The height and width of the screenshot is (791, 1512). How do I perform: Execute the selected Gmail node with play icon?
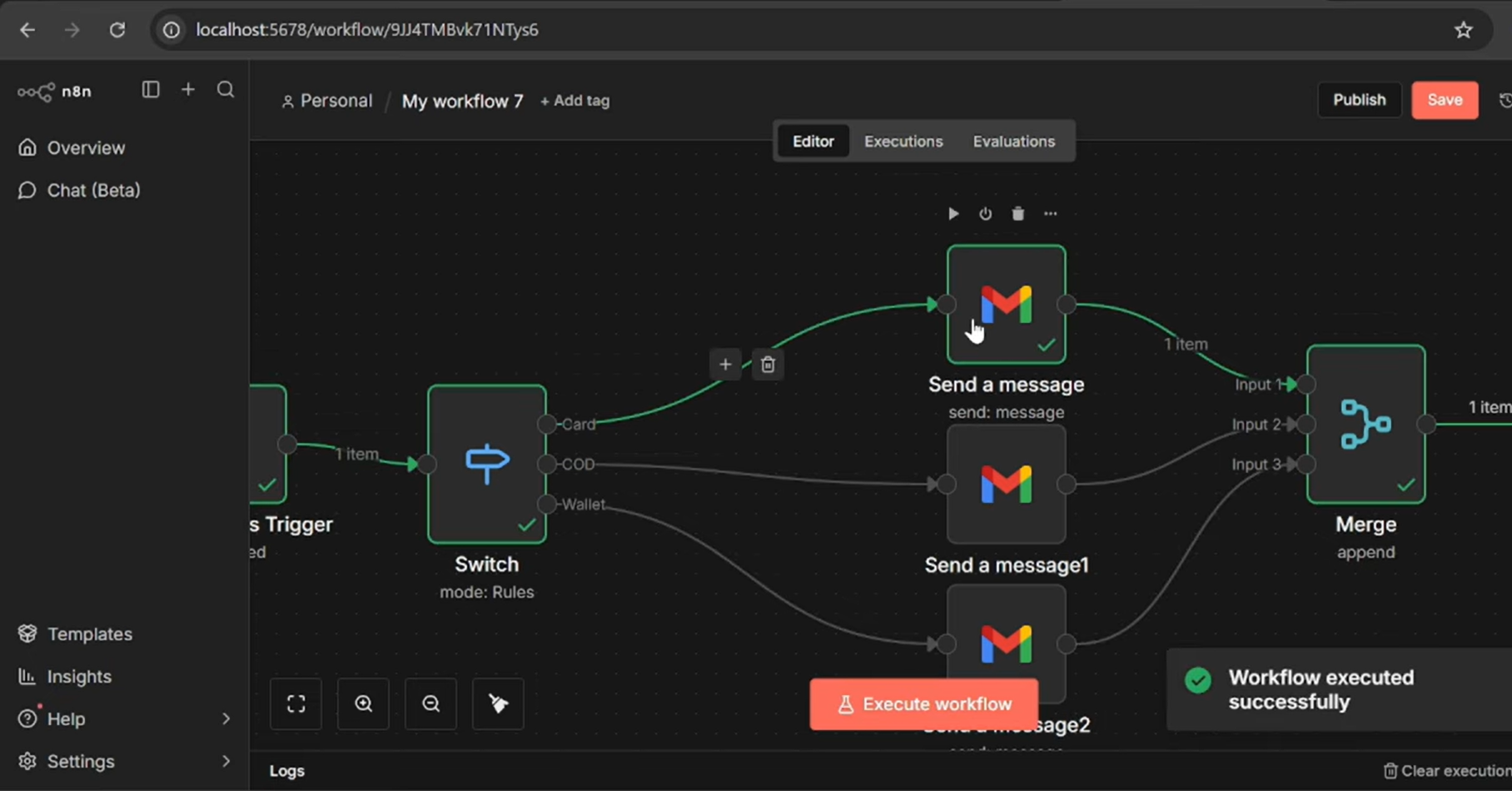953,214
